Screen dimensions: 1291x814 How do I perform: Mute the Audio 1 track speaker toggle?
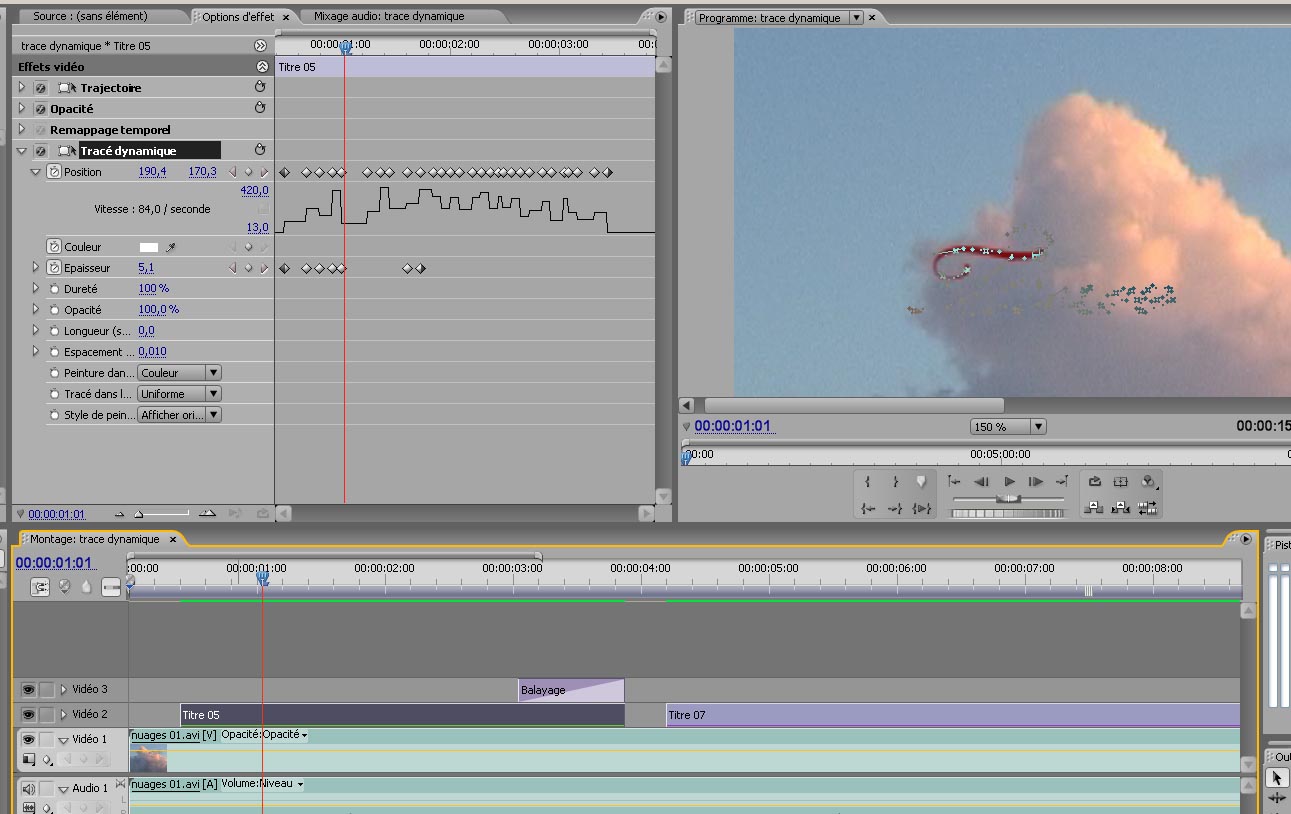tap(28, 788)
